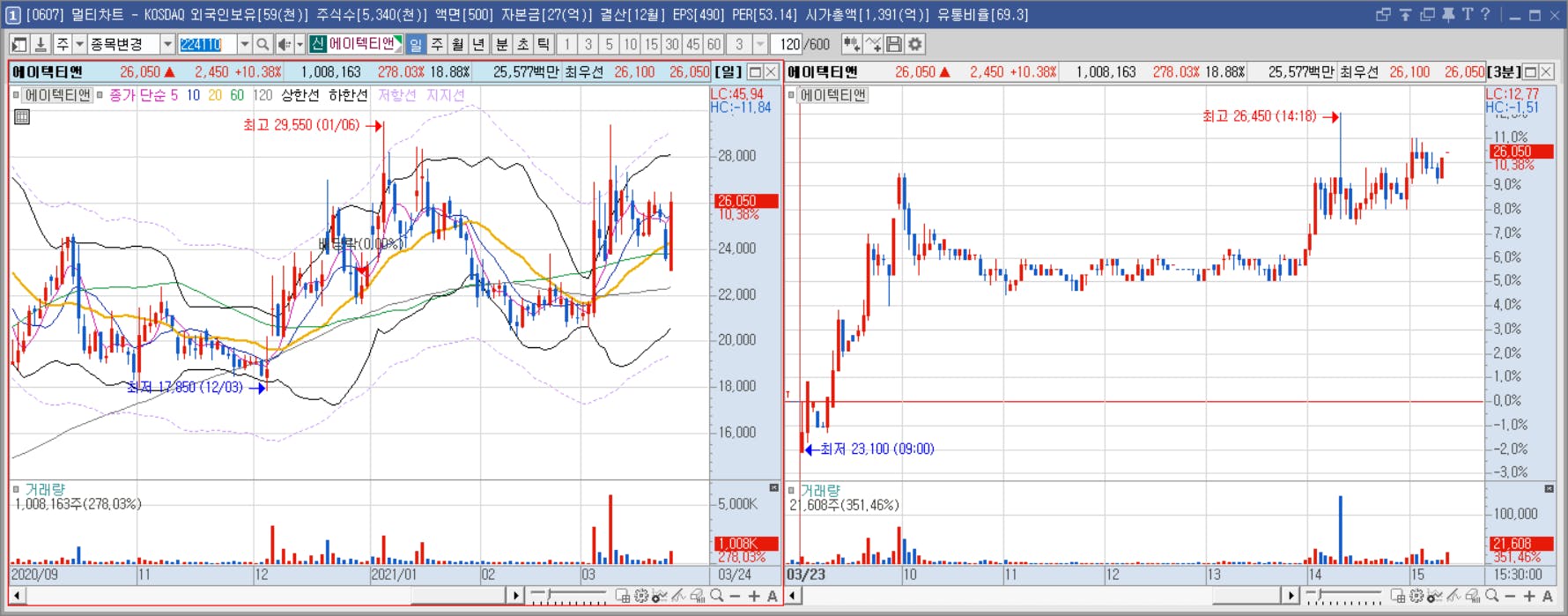This screenshot has height=616, width=1568.
Task: Expand the 종목변경 dropdown
Action: pos(167,44)
